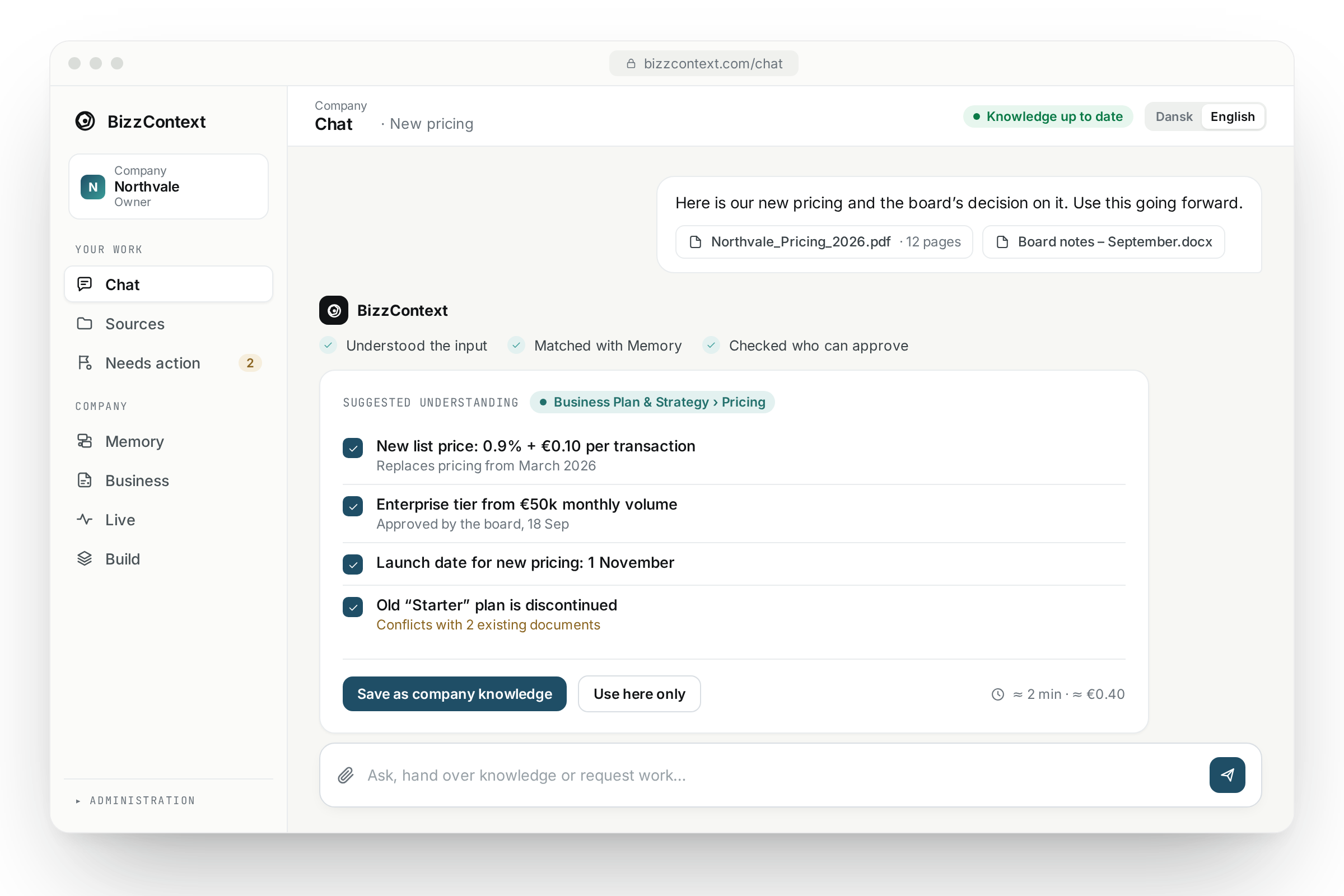Open Sources in the sidebar
Viewport: 1344px width, 896px height.
(169, 324)
